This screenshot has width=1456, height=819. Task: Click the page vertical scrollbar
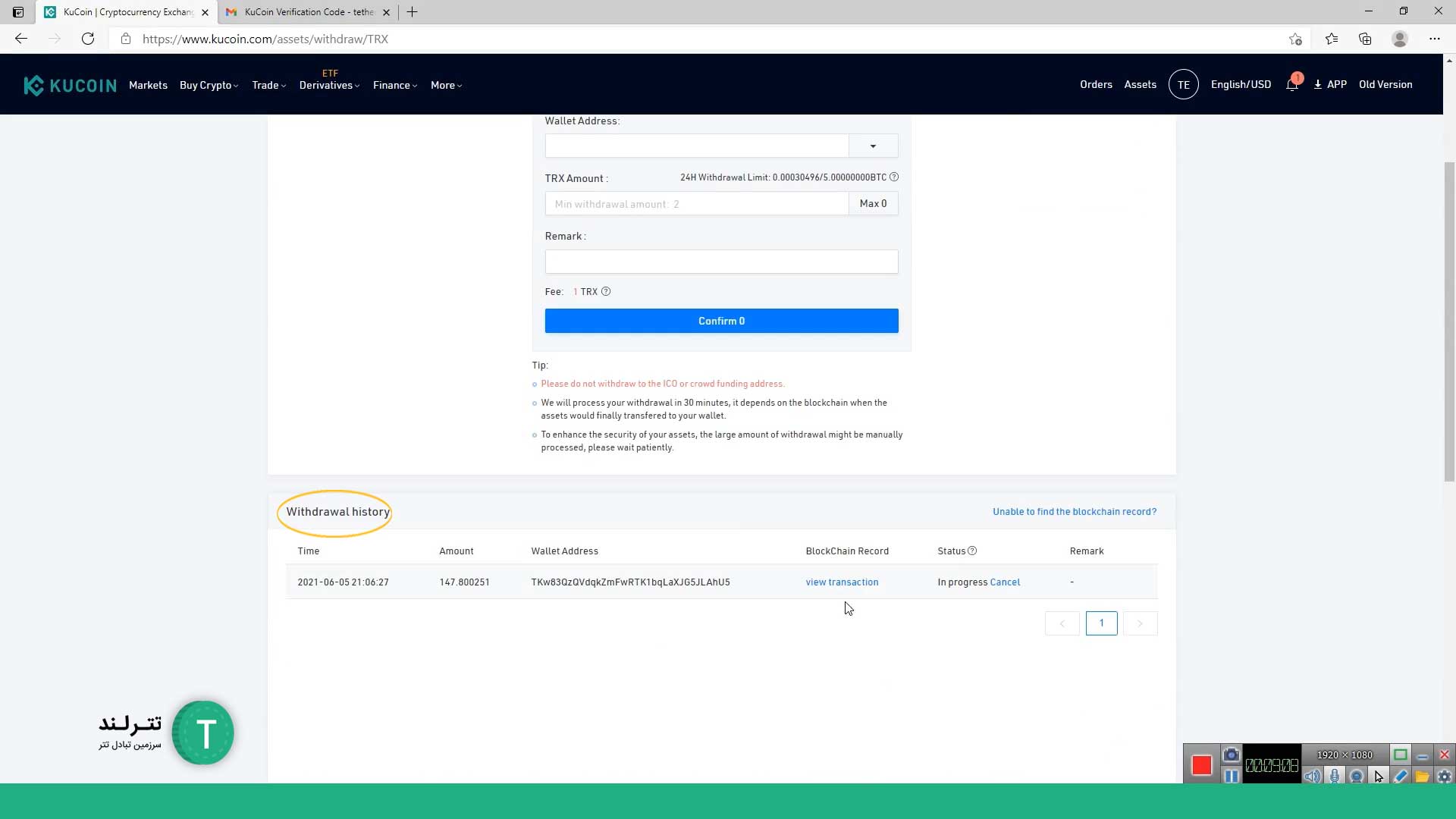pos(1449,322)
